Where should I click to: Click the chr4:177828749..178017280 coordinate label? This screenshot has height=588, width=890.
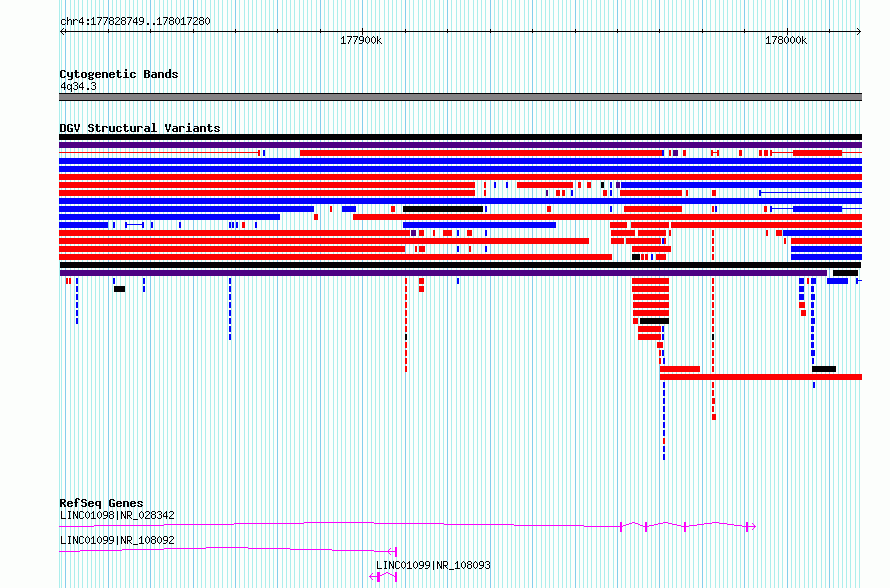tap(135, 22)
